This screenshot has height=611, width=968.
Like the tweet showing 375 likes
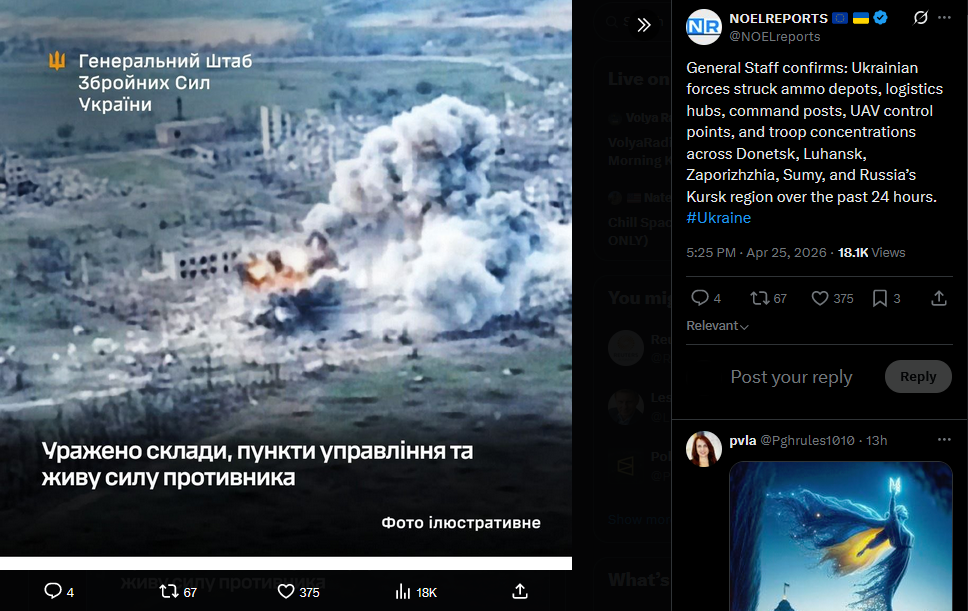820,299
